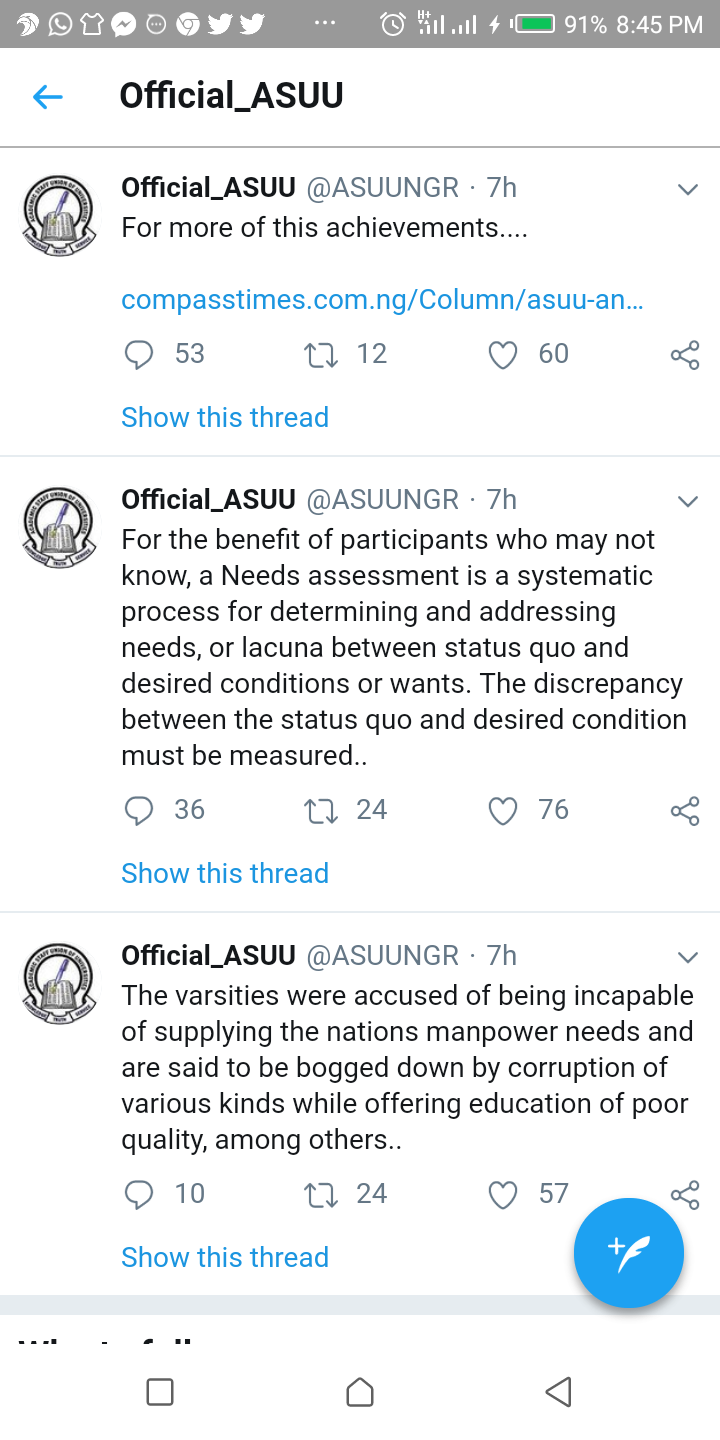This screenshot has width=720, height=1440.
Task: Like the varsities tweet
Action: click(x=503, y=1194)
